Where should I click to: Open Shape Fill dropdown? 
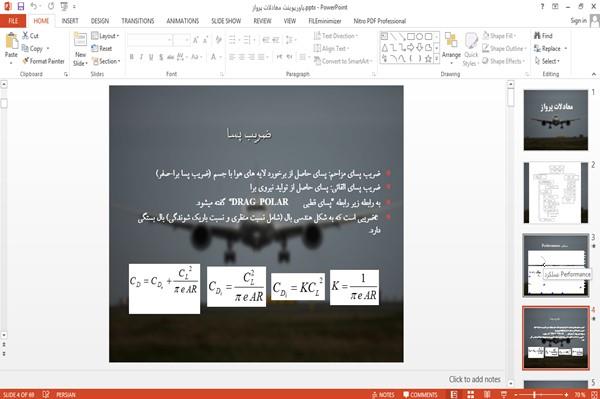(499, 36)
